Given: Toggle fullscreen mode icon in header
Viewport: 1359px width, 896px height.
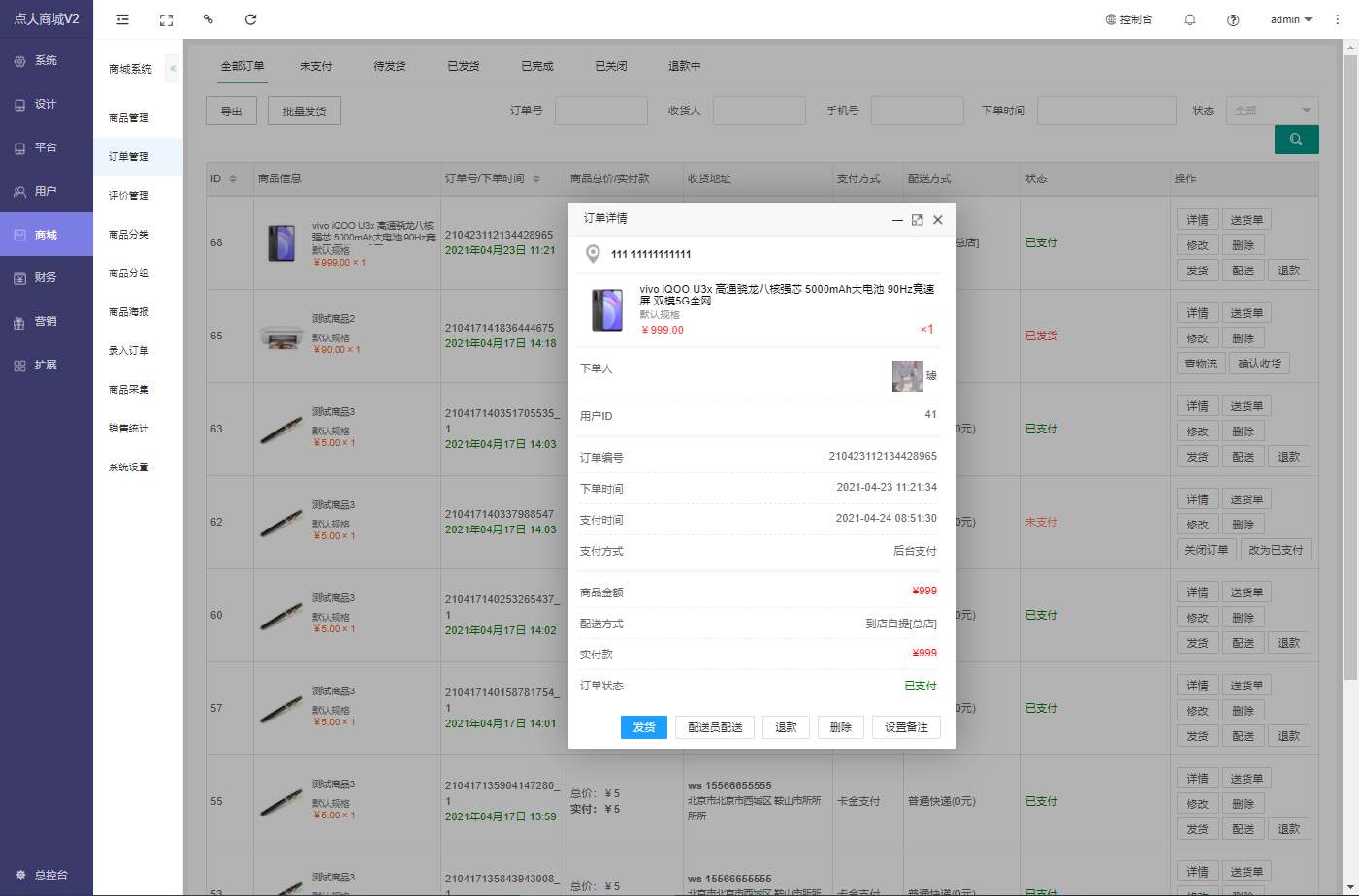Looking at the screenshot, I should [x=166, y=19].
